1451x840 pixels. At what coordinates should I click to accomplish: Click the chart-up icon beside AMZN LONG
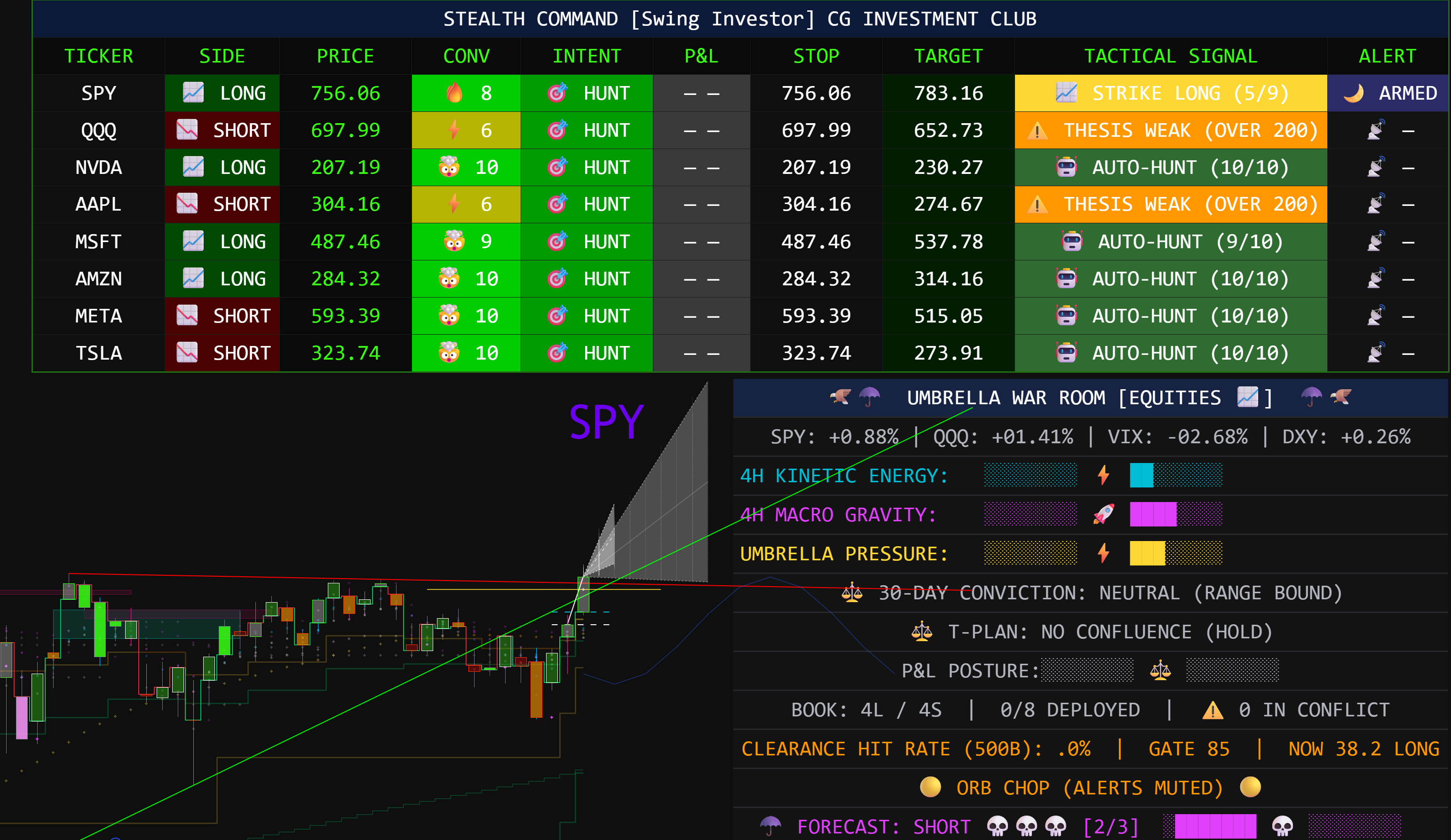click(x=193, y=278)
